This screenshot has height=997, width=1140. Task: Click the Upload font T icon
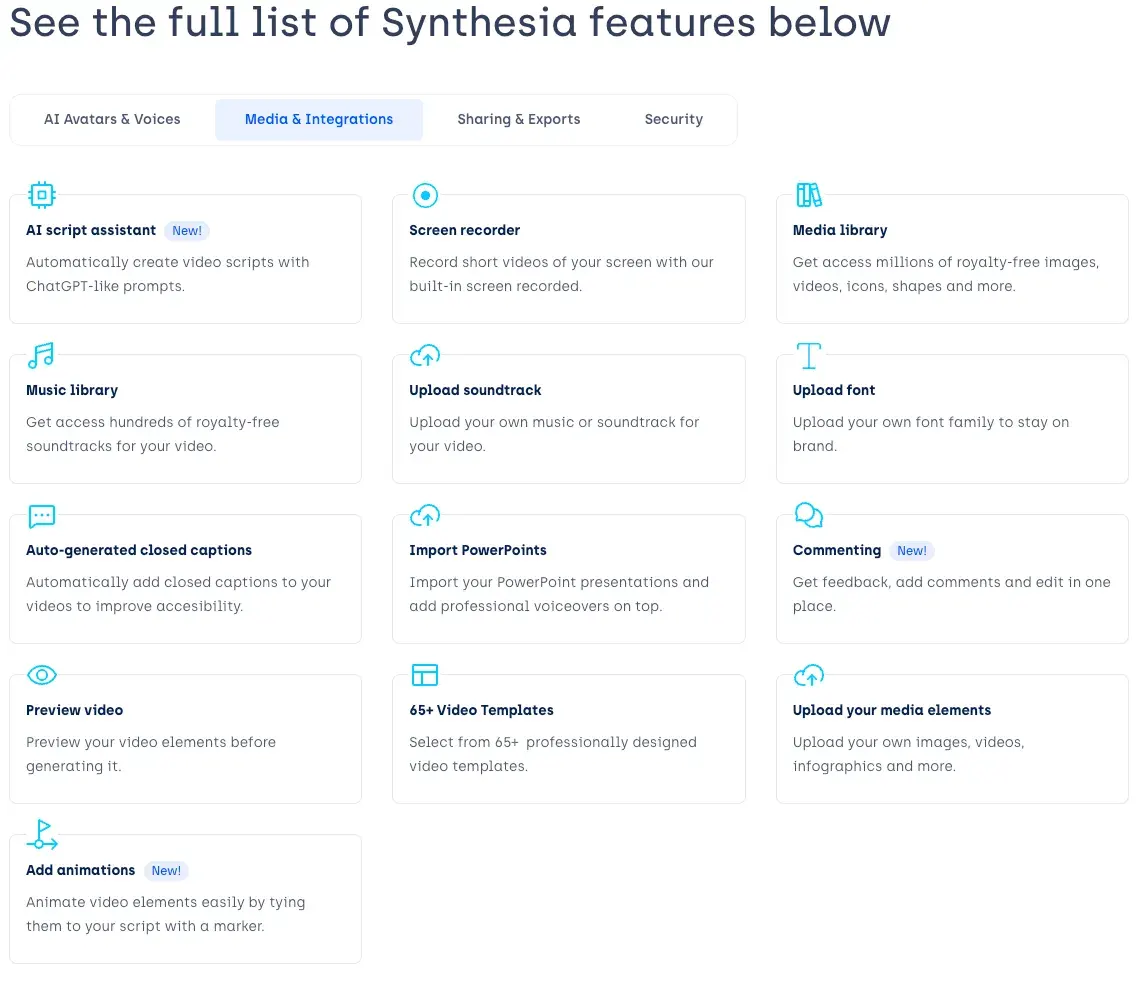pos(808,356)
